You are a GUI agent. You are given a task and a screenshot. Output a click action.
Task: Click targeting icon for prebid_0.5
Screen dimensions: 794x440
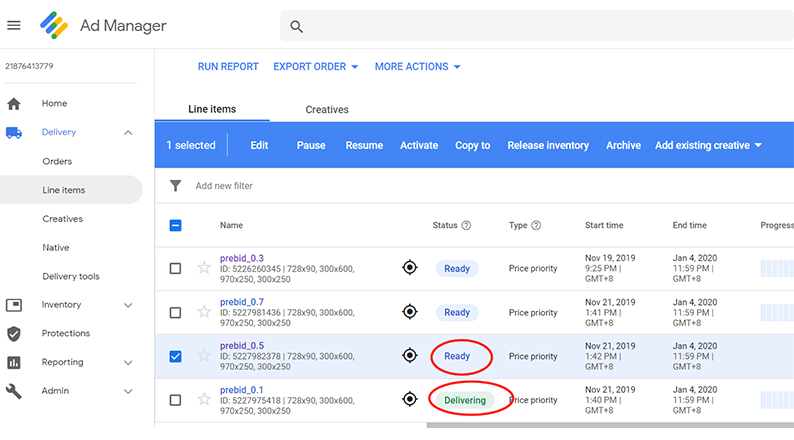[410, 355]
